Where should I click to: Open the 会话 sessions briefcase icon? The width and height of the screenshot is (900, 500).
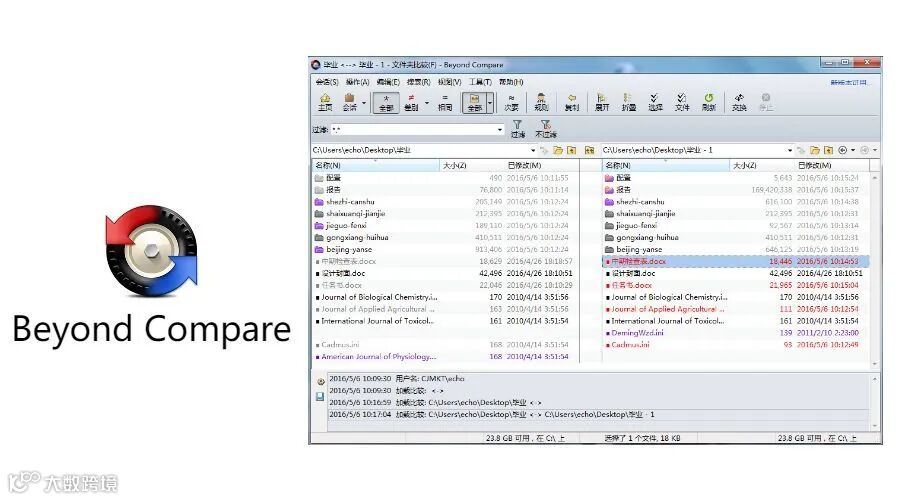[x=349, y=102]
